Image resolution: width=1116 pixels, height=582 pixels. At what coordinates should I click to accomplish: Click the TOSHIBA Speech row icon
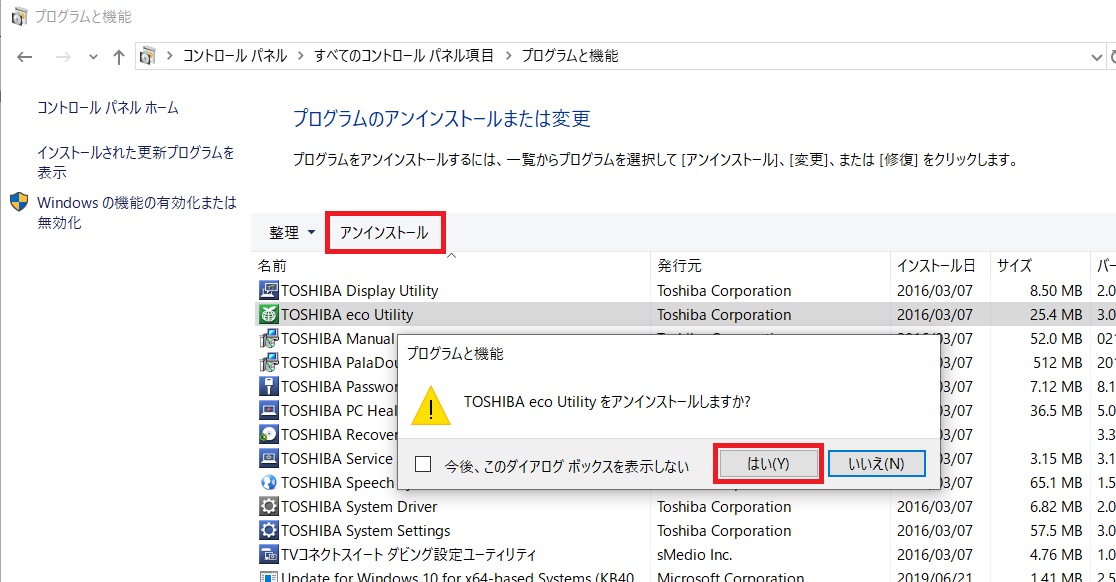point(268,482)
